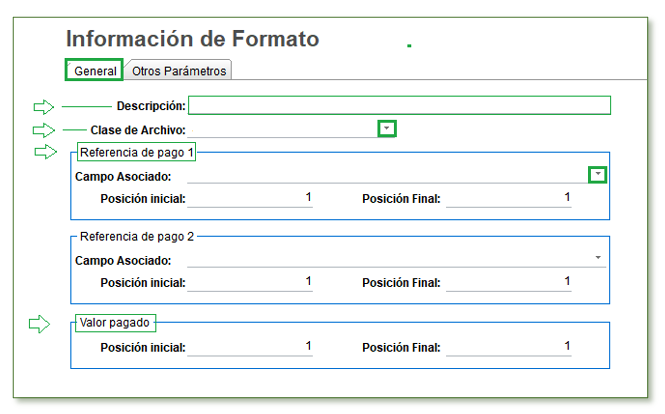Expand Campo Asociado dropdown in Referencia de pago 1
The width and height of the screenshot is (665, 414).
(598, 174)
